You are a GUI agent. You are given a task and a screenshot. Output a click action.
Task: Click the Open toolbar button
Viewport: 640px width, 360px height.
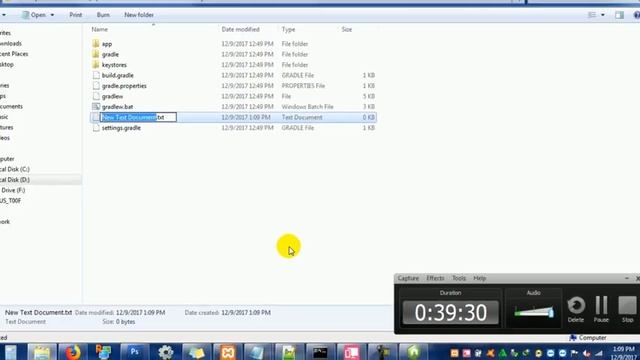[34, 15]
